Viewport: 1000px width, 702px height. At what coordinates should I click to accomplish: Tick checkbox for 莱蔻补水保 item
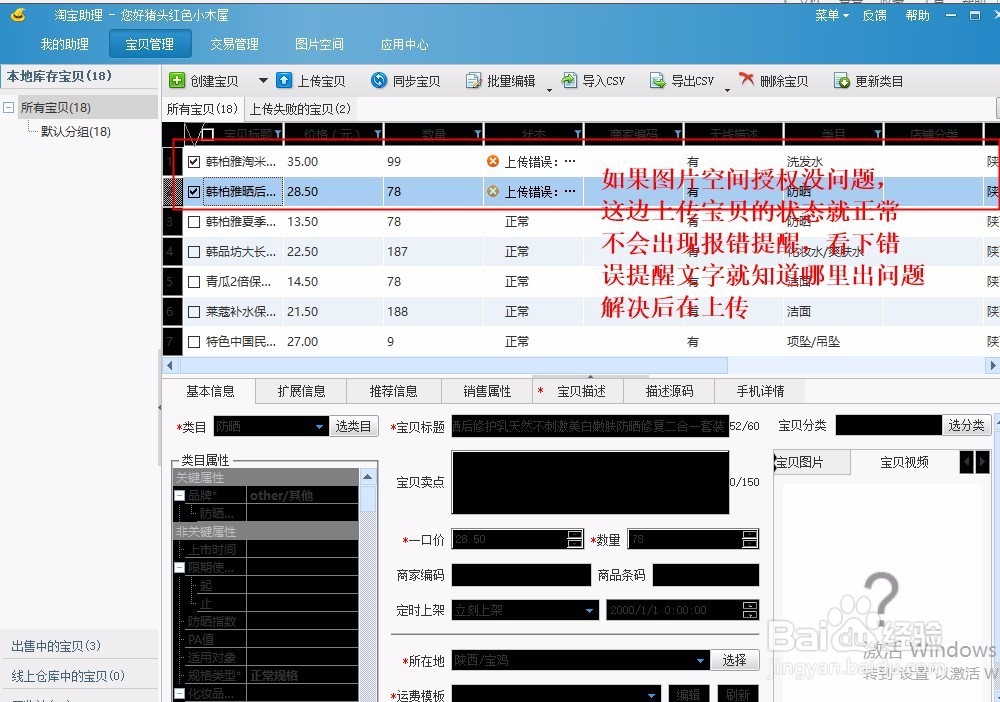point(194,312)
